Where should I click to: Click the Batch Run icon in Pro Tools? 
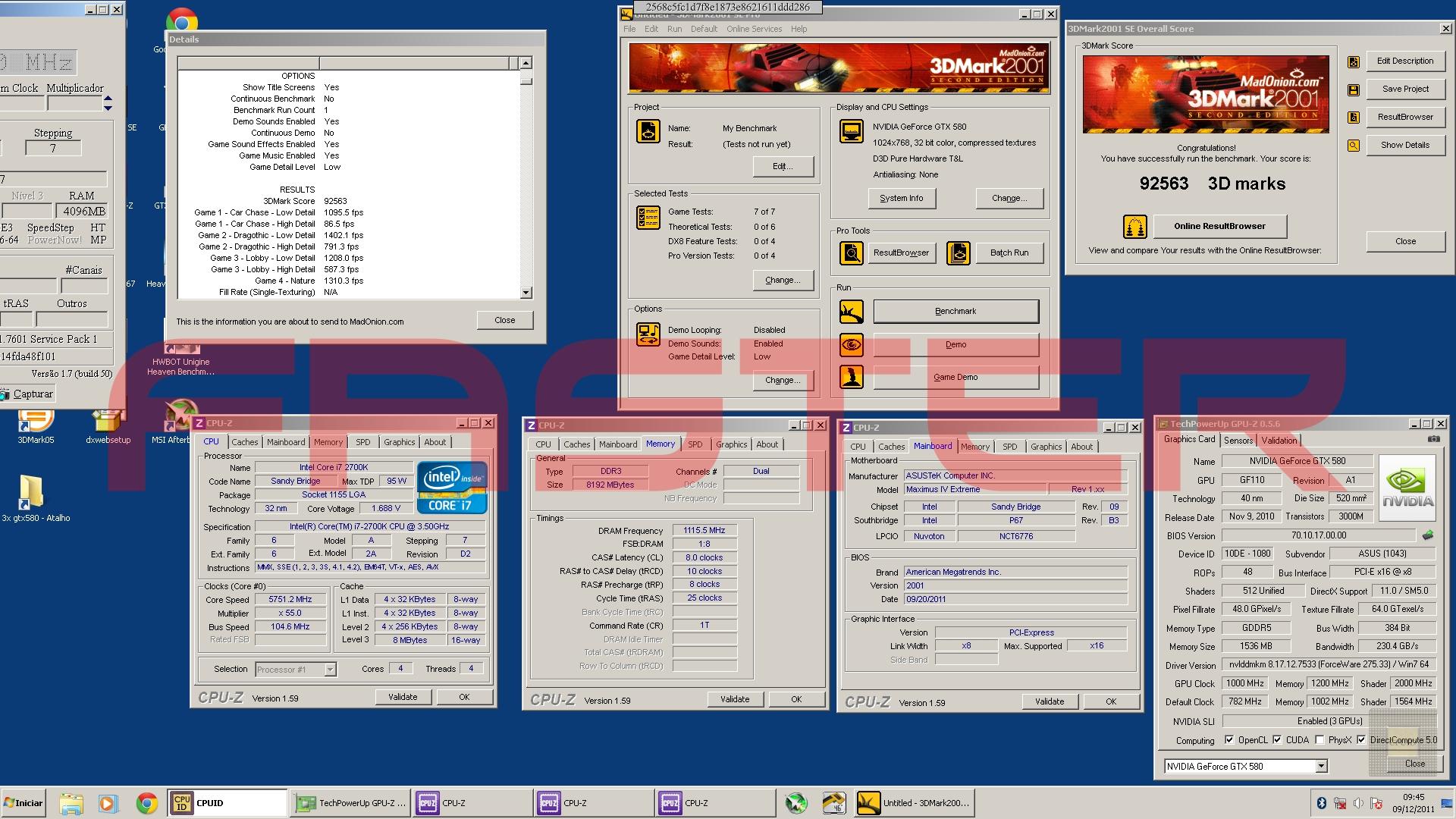tap(959, 253)
